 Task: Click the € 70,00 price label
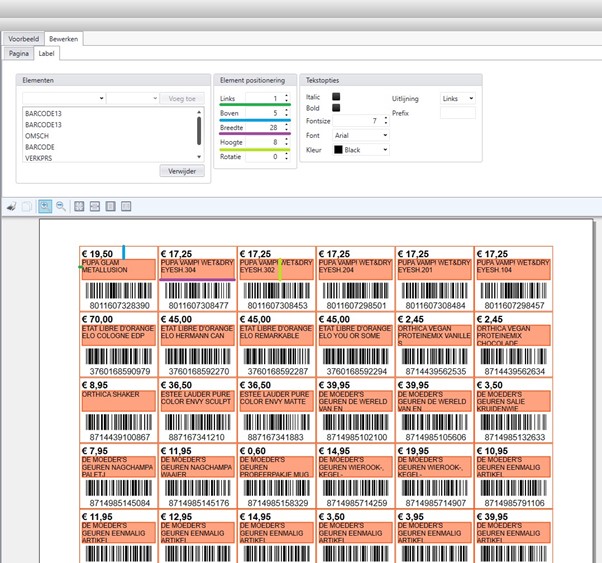point(97,320)
